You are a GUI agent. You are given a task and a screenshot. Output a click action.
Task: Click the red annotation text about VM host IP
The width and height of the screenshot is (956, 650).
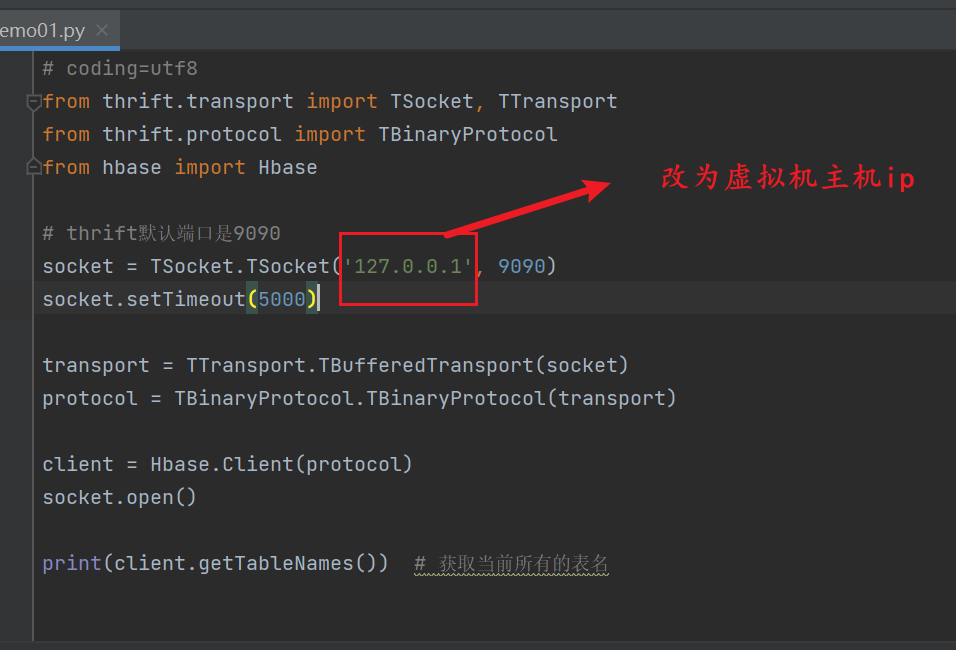pos(790,177)
